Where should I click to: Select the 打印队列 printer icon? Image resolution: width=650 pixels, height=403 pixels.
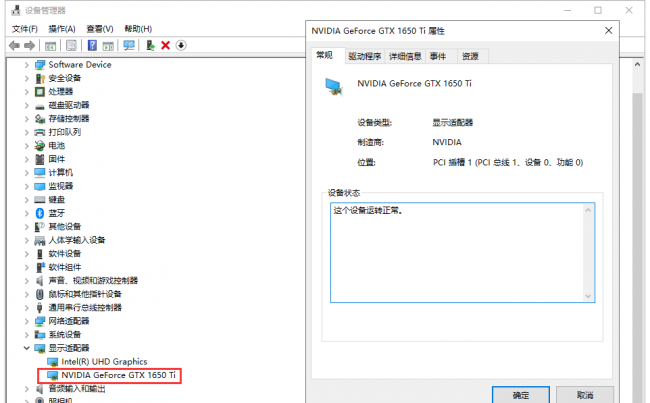point(40,132)
